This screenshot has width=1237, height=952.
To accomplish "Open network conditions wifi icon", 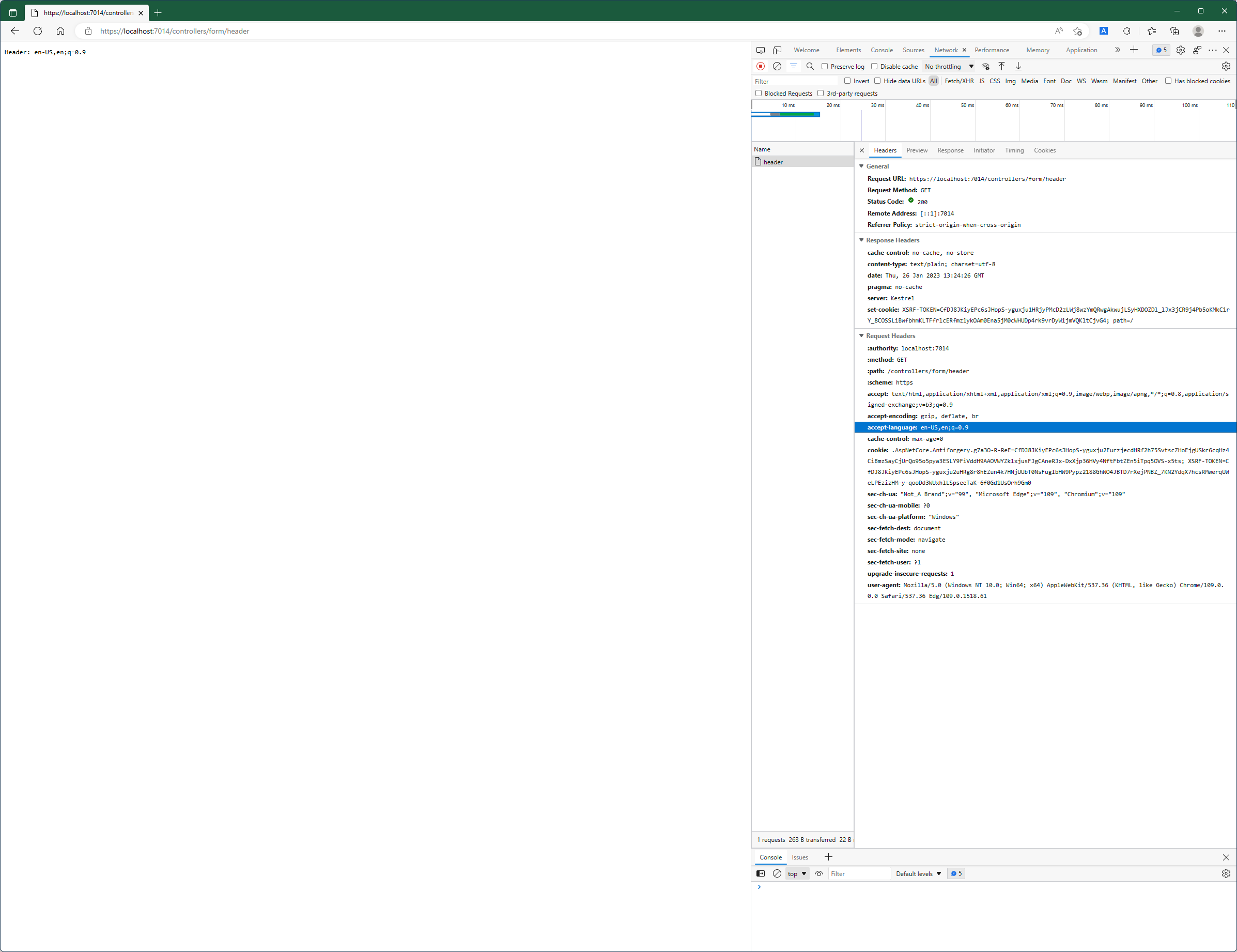I will [985, 66].
